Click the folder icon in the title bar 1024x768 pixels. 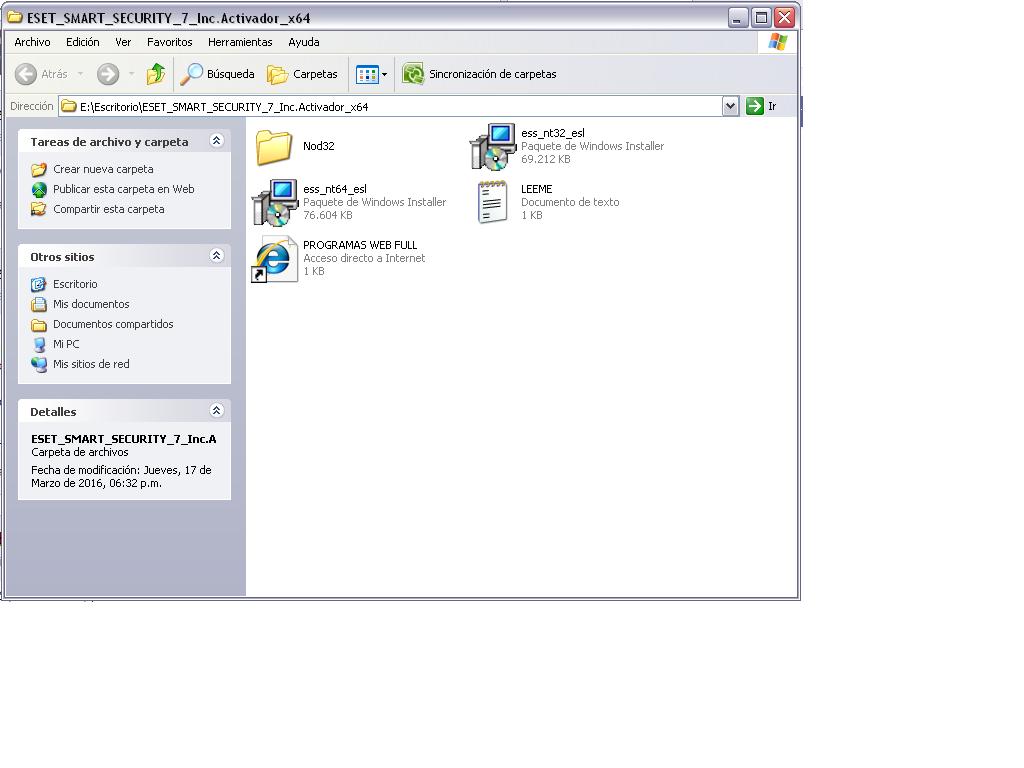(x=14, y=18)
